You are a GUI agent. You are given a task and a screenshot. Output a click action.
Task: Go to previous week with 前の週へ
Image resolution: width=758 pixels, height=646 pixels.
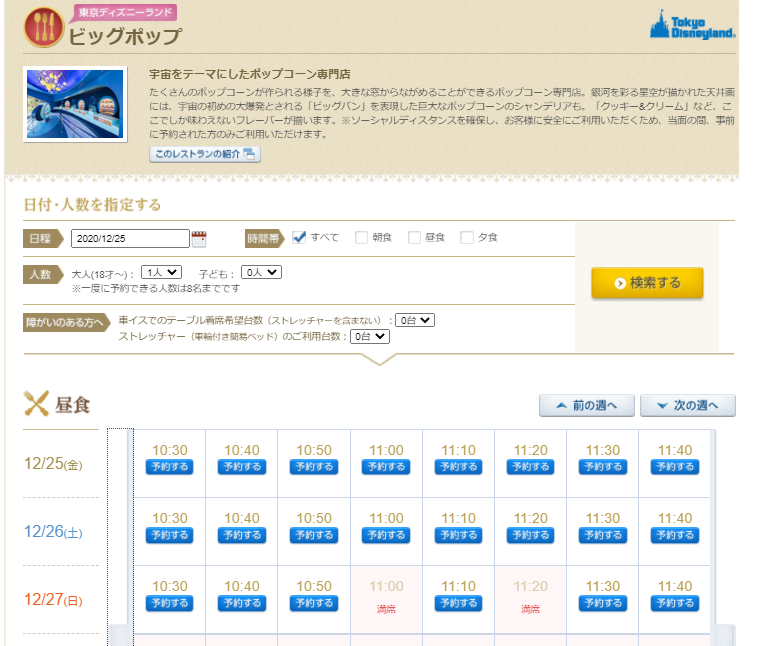587,405
